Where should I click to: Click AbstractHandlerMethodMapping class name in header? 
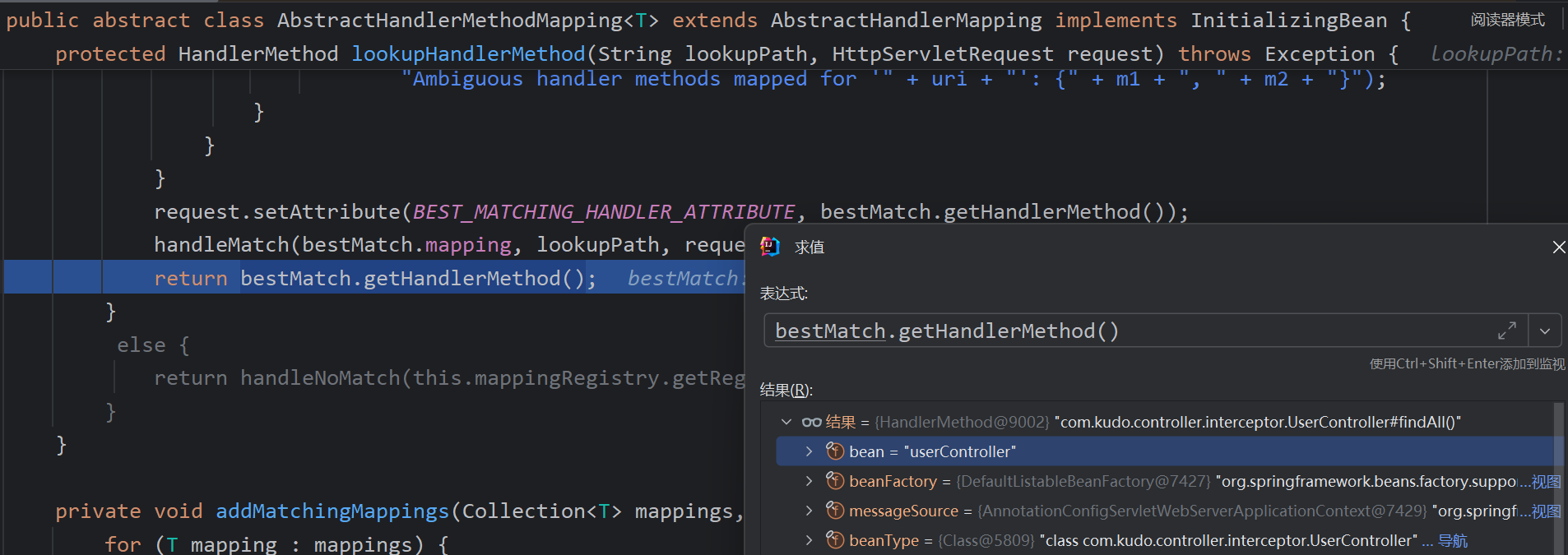click(x=450, y=21)
